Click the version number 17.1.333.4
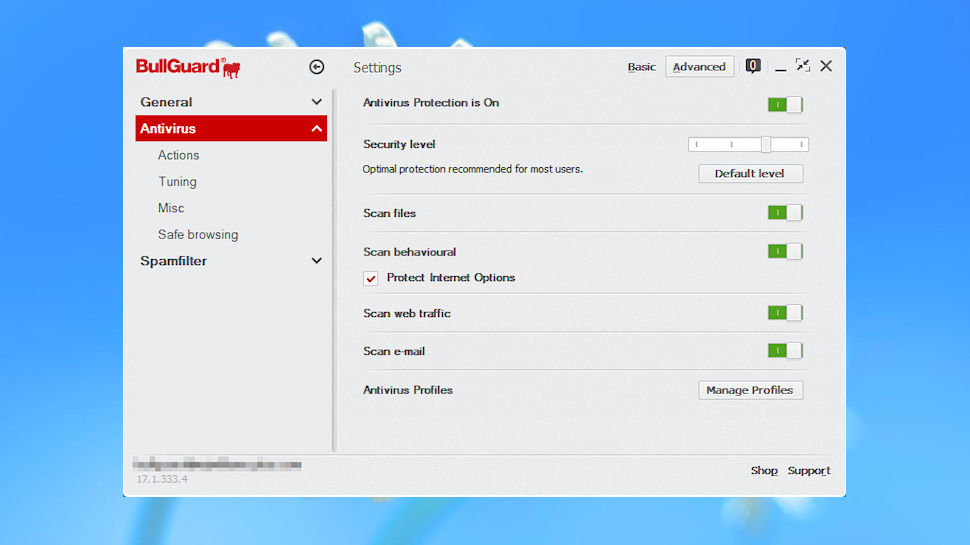The image size is (970, 545). click(x=162, y=479)
